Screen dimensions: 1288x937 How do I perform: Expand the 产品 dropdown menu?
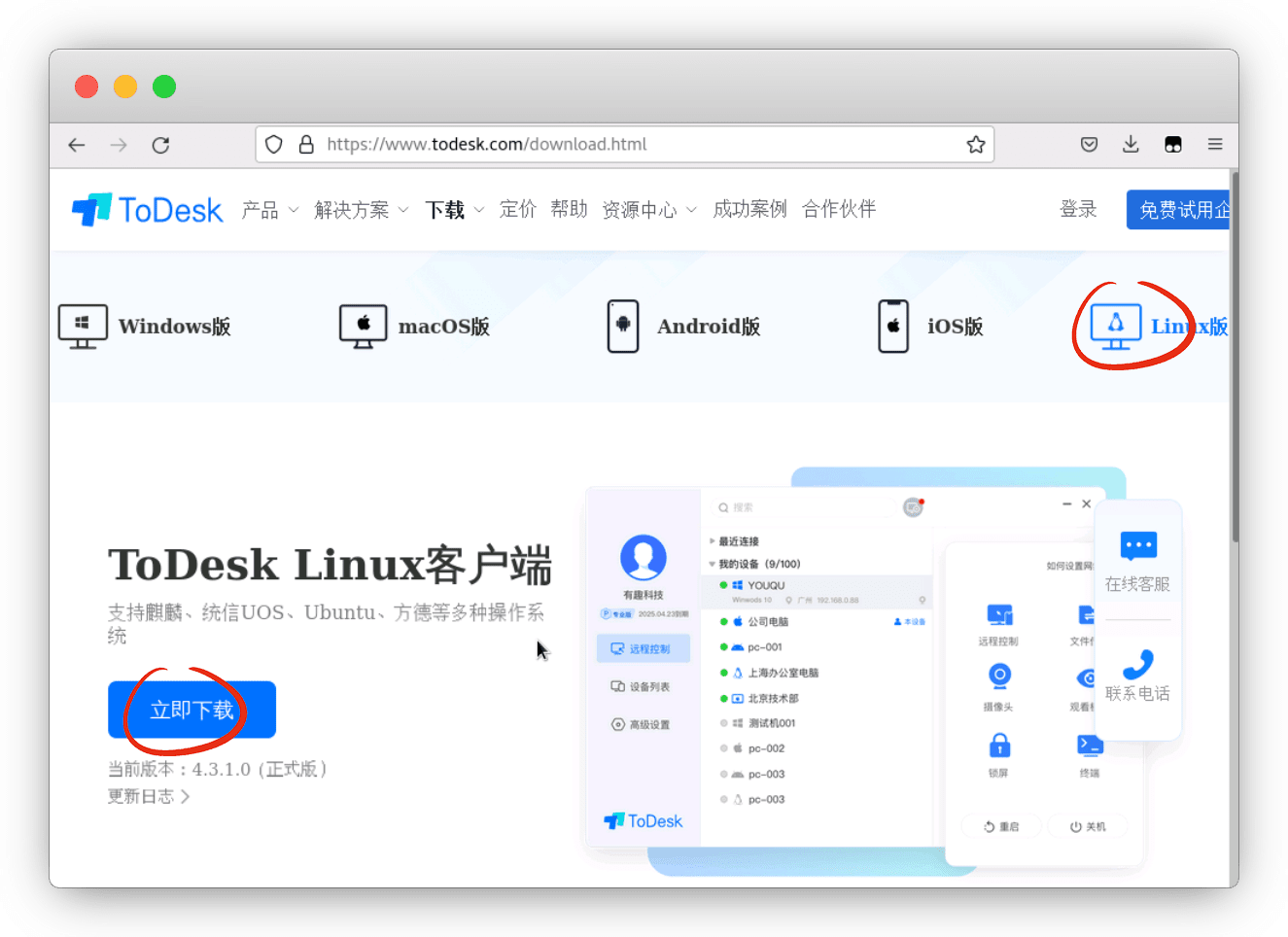click(x=269, y=210)
